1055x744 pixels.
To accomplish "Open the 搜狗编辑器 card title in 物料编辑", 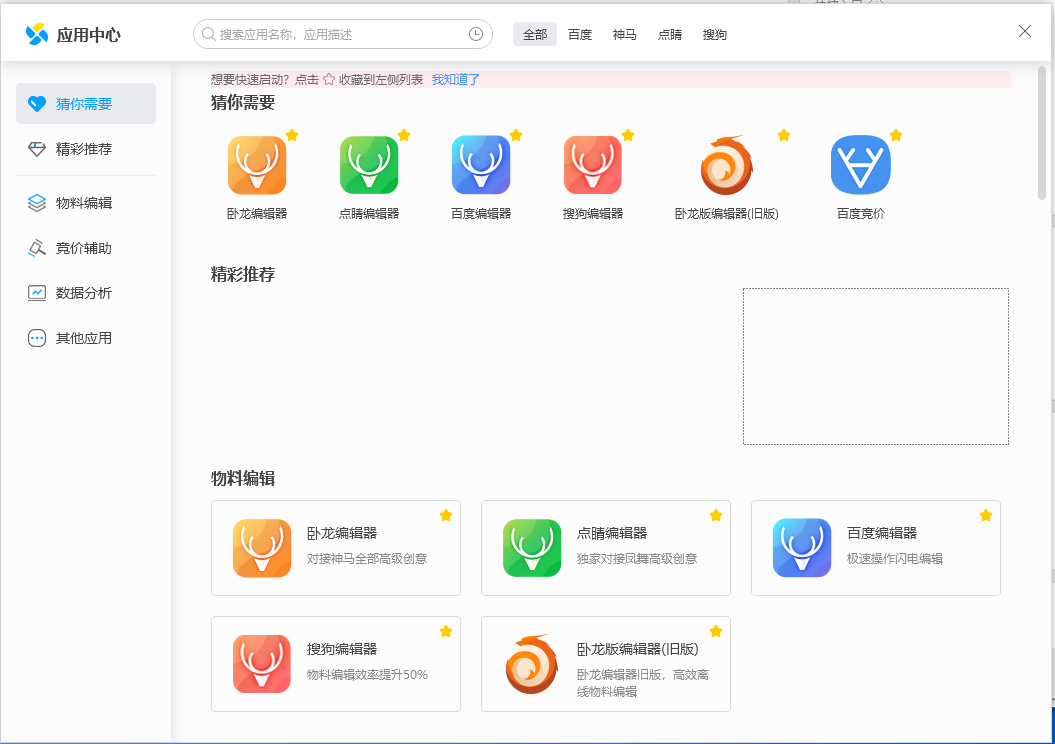I will coord(342,649).
